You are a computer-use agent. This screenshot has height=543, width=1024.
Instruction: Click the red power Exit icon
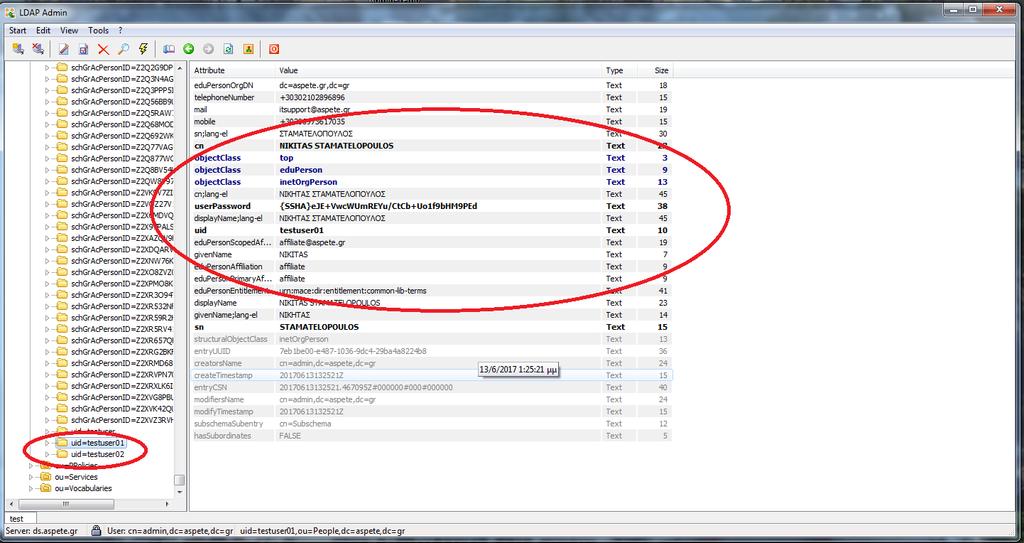click(x=274, y=49)
